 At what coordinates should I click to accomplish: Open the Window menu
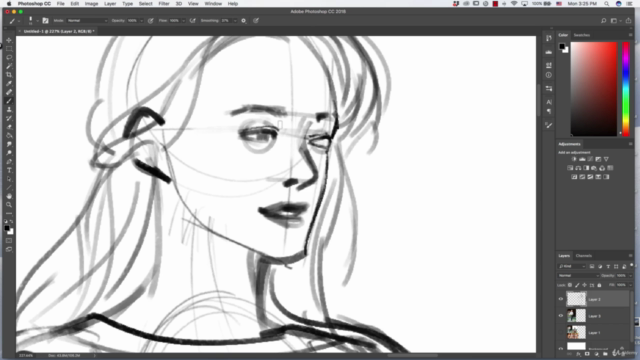213,4
